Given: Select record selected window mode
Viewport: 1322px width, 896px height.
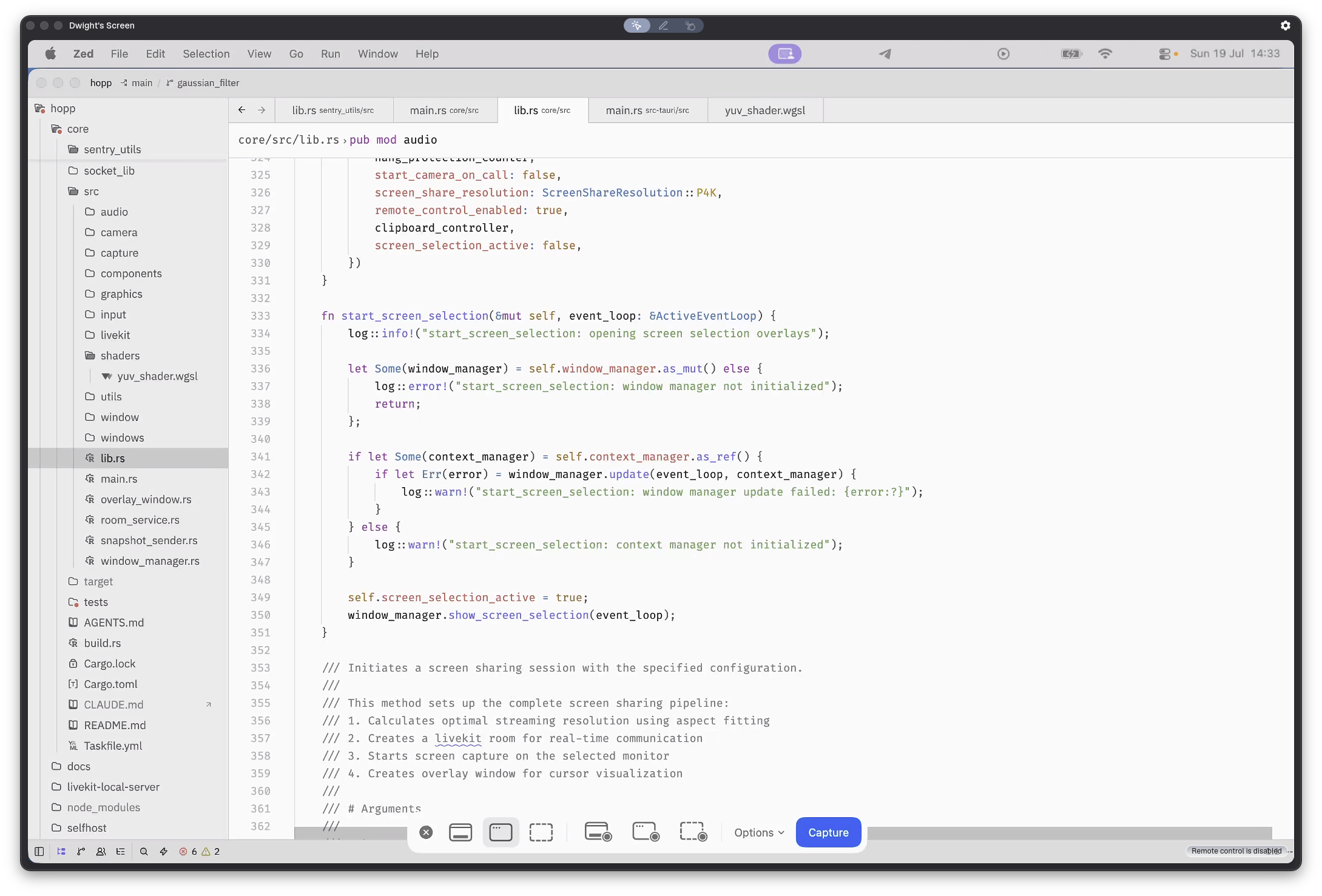Looking at the screenshot, I should pyautogui.click(x=646, y=832).
